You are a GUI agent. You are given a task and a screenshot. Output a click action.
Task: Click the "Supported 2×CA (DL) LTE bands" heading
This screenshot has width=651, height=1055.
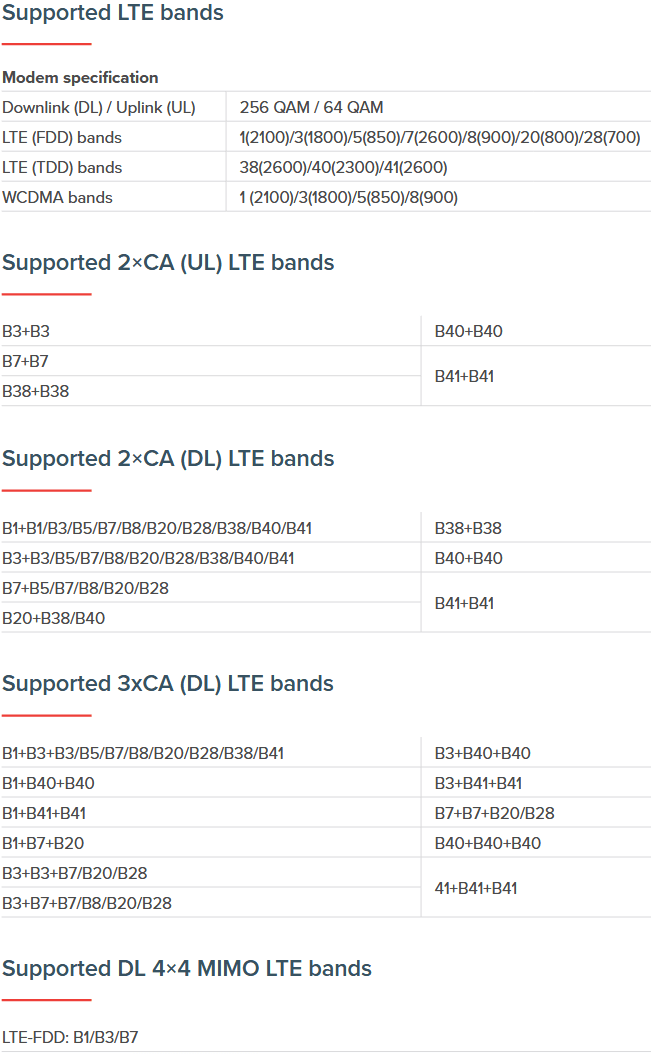click(168, 459)
